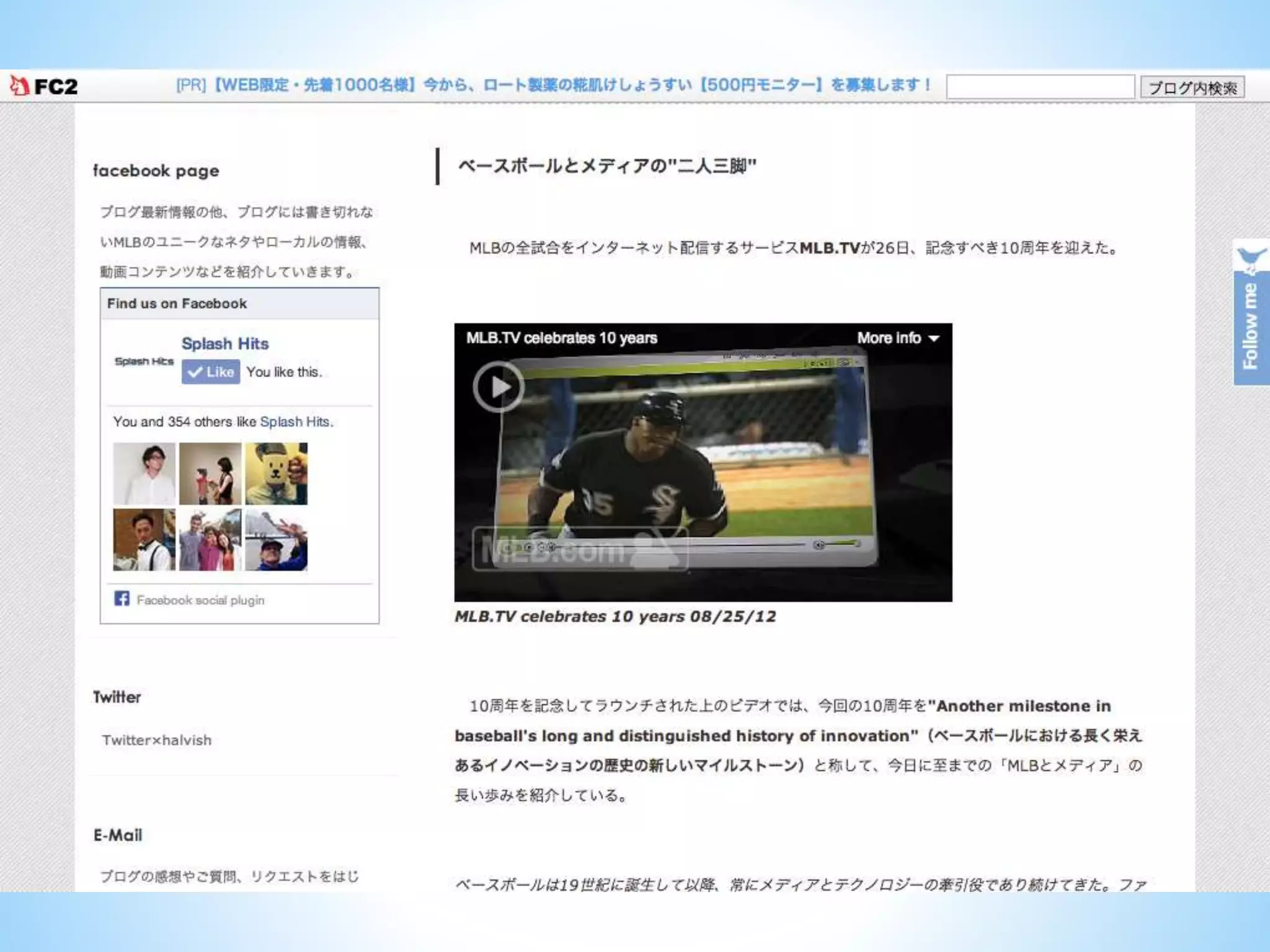1270x952 pixels.
Task: View profile photo of man in bow tie
Action: (144, 540)
